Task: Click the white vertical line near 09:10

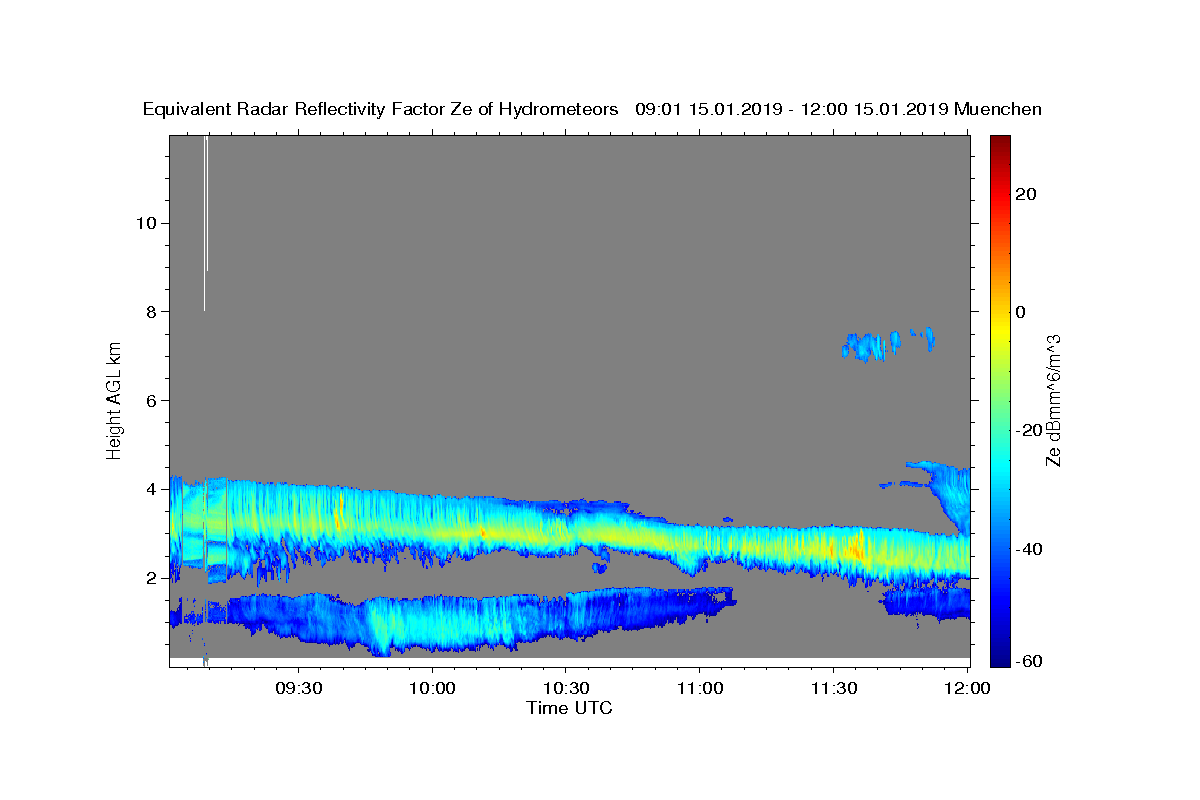Action: [x=205, y=222]
